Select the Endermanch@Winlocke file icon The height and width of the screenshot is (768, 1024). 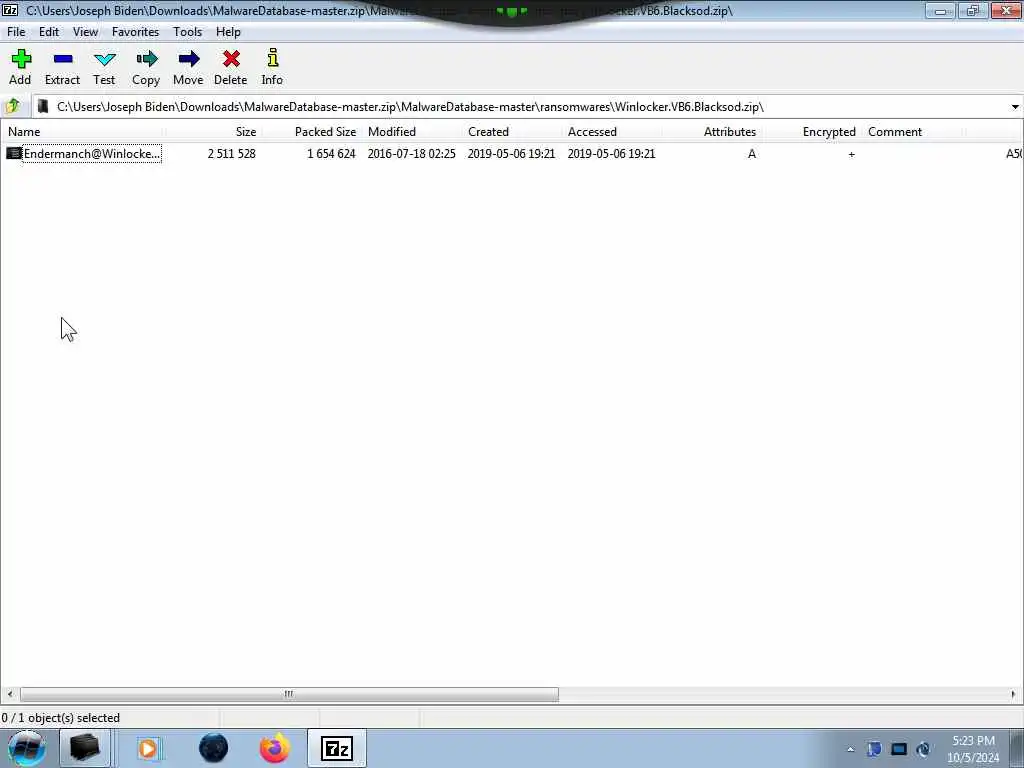14,153
